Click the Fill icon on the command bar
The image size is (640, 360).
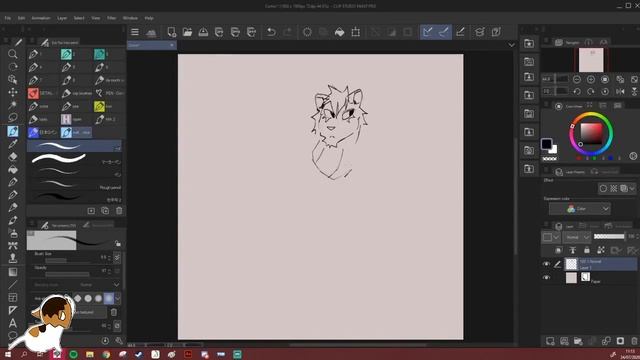[x=340, y=32]
